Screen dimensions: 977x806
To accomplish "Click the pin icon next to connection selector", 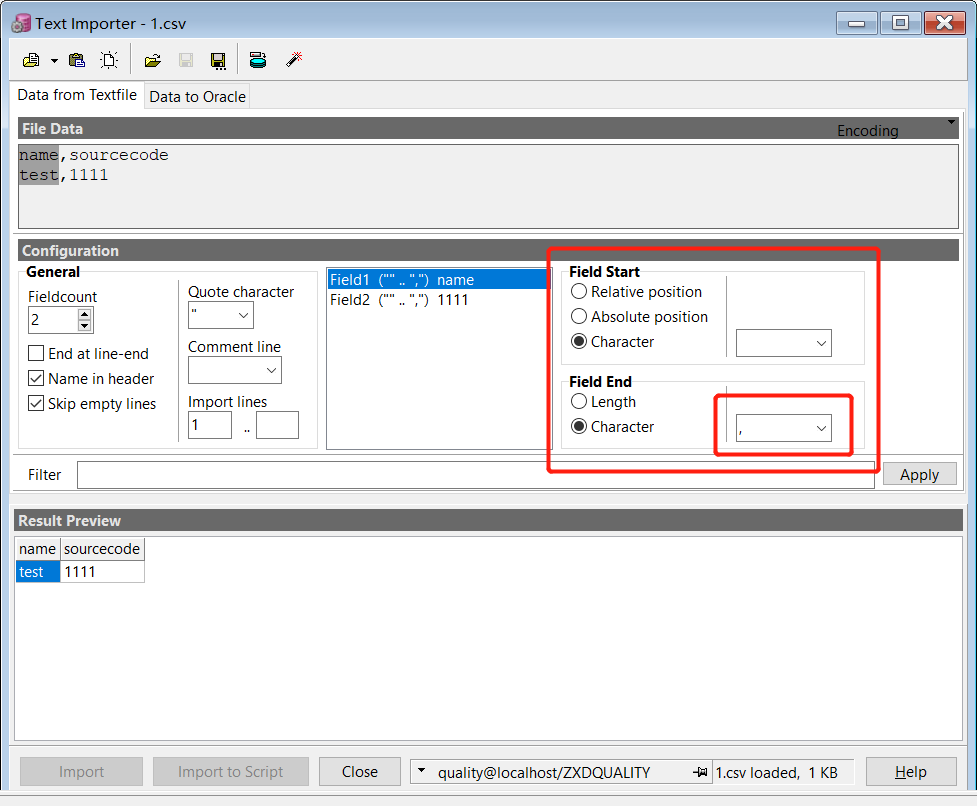I will point(700,771).
